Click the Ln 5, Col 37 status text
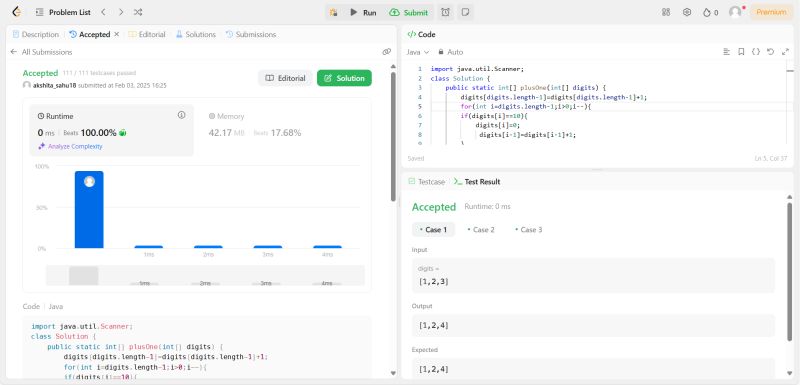 (x=771, y=159)
